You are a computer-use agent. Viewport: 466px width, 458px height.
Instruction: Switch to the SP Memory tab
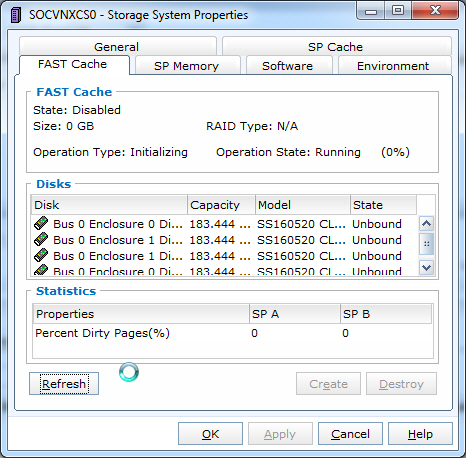pos(188,65)
